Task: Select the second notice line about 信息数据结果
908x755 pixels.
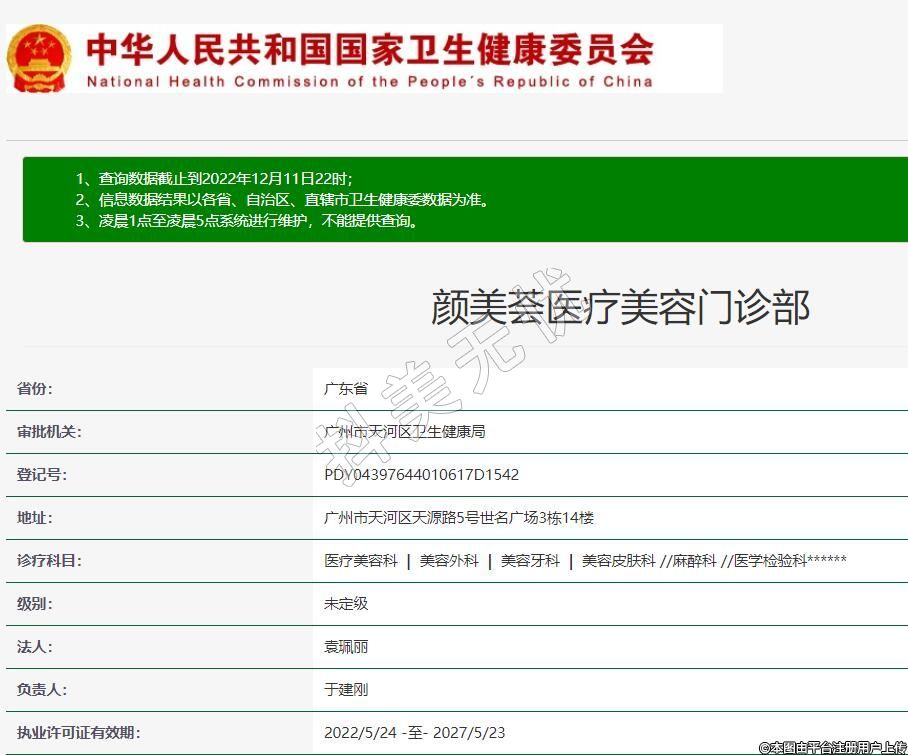Action: [282, 199]
